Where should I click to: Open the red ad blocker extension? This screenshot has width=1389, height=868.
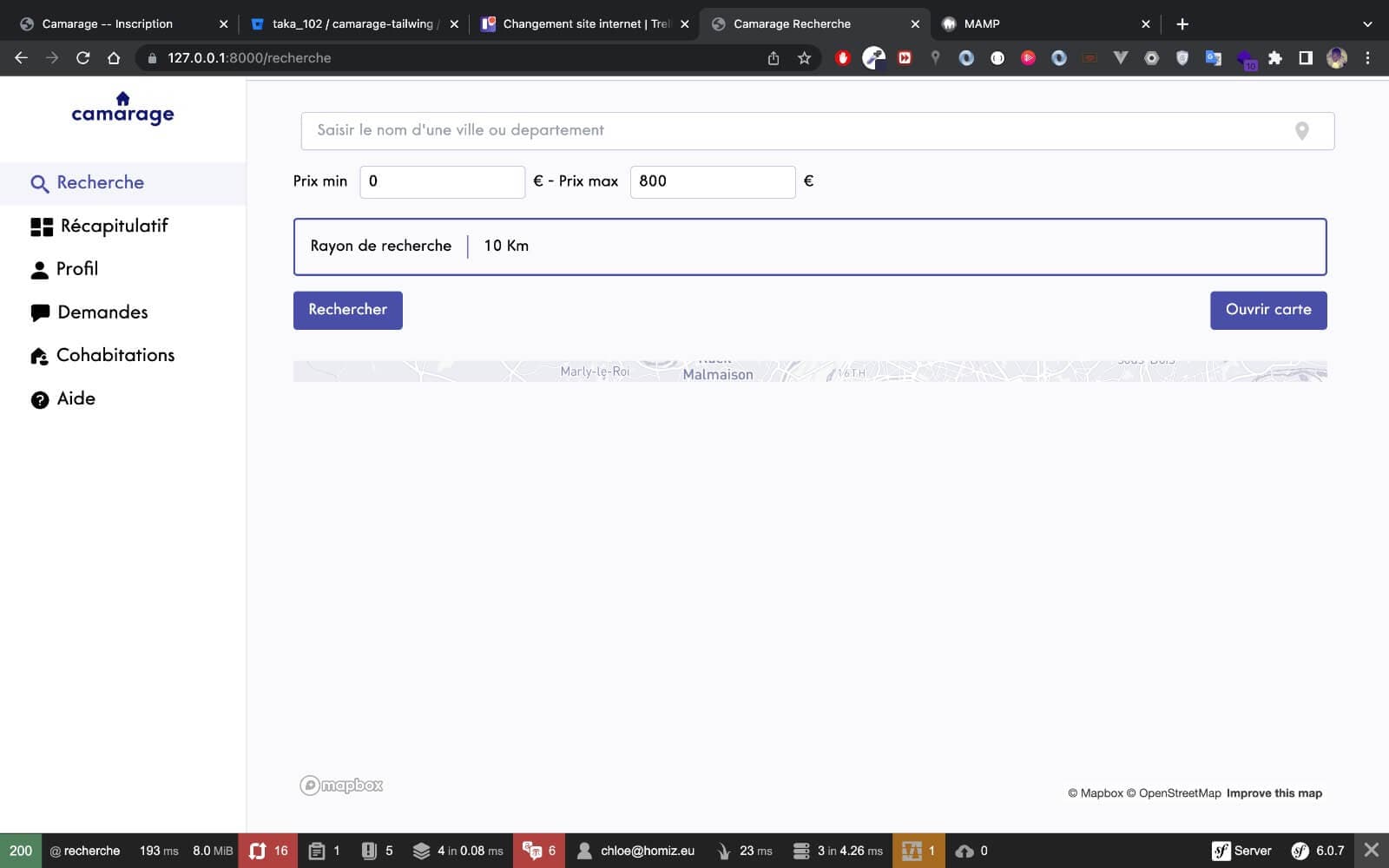point(842,58)
